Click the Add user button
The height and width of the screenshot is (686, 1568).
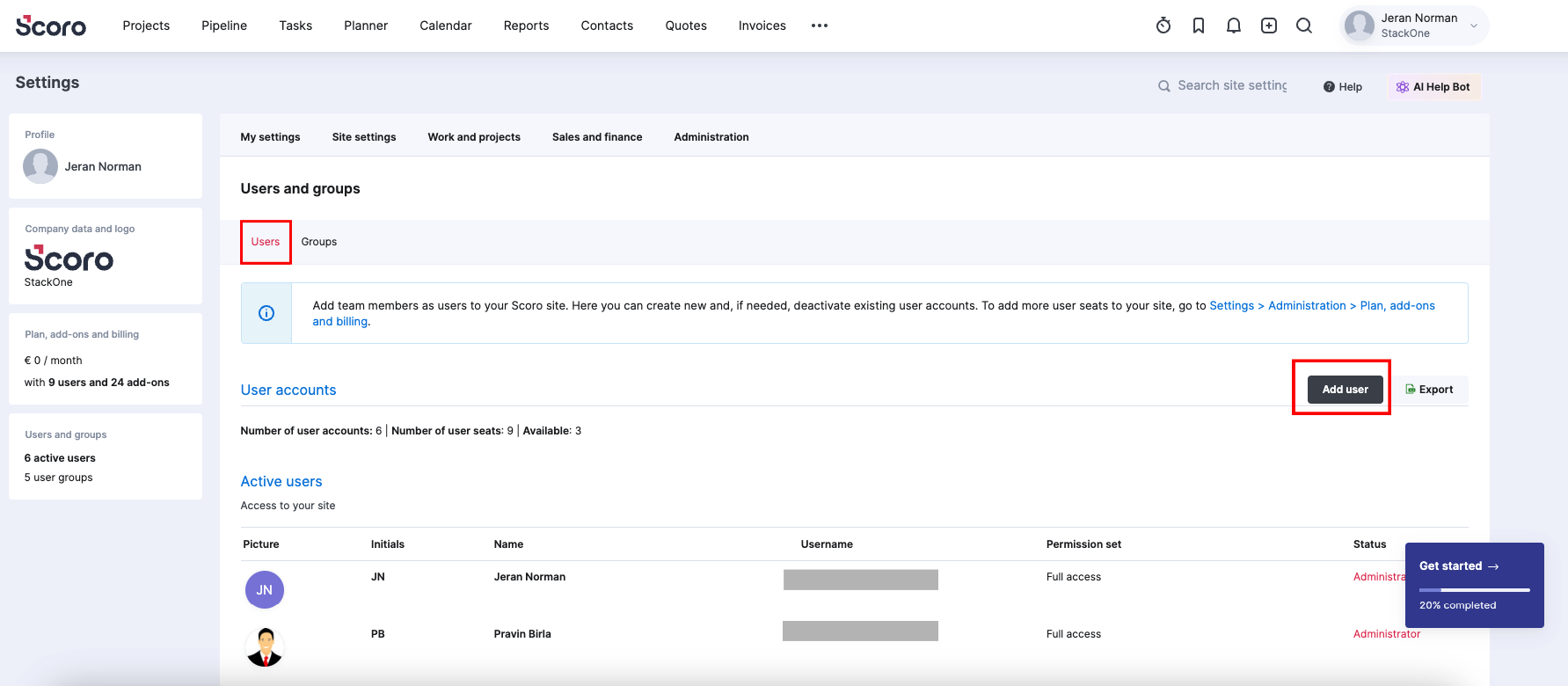pyautogui.click(x=1345, y=390)
